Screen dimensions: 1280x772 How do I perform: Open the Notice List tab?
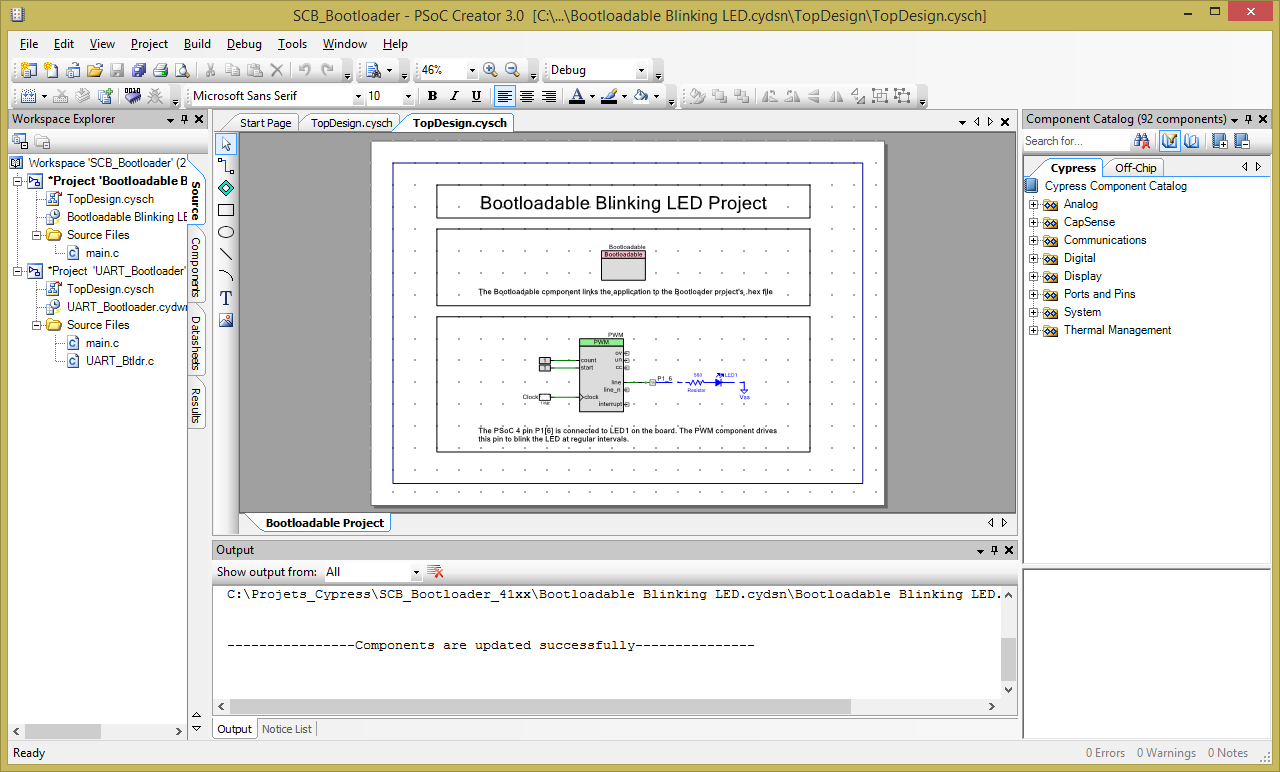pyautogui.click(x=286, y=729)
